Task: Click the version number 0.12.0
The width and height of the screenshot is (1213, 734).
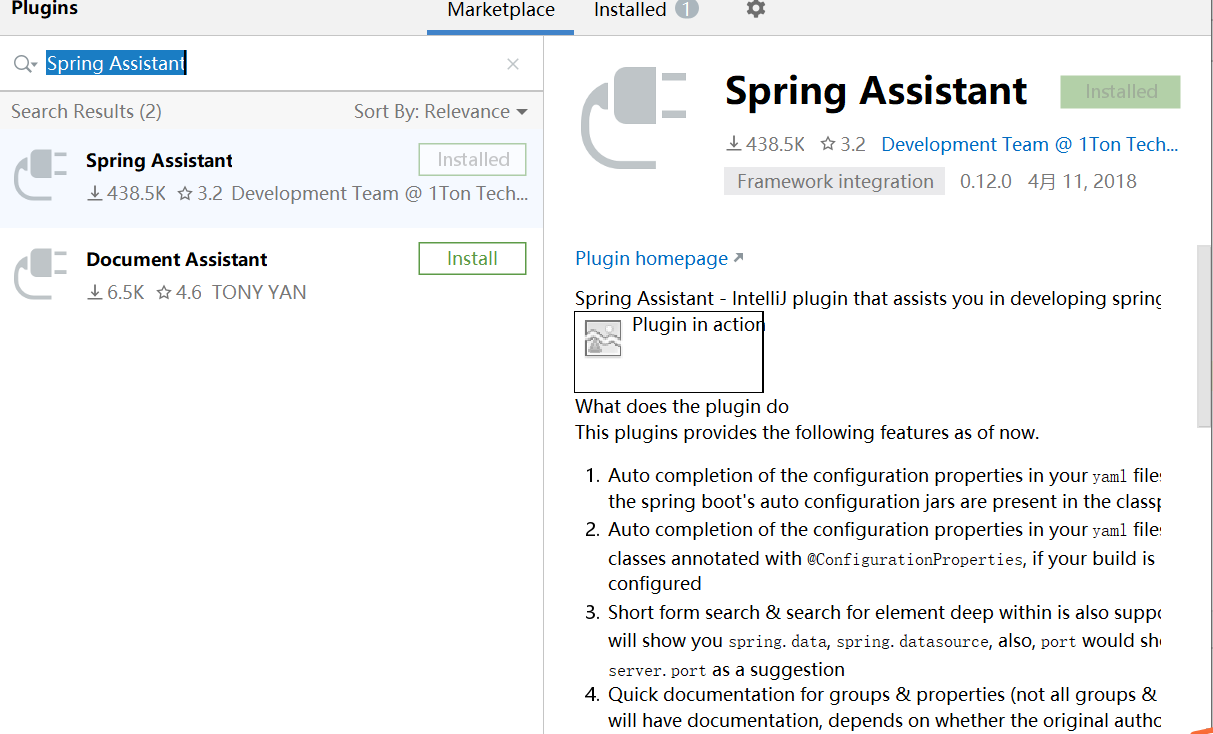Action: [986, 181]
